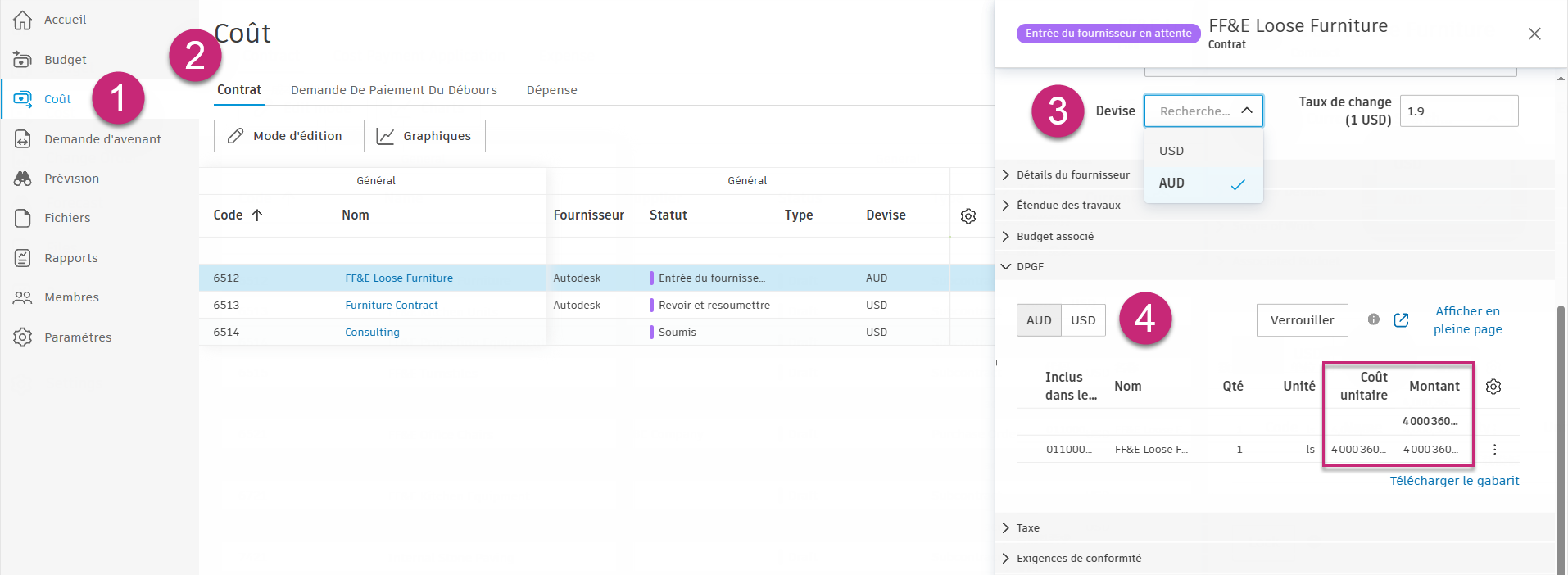The height and width of the screenshot is (575, 1568).
Task: Collapse the DPGF section
Action: point(1030,267)
